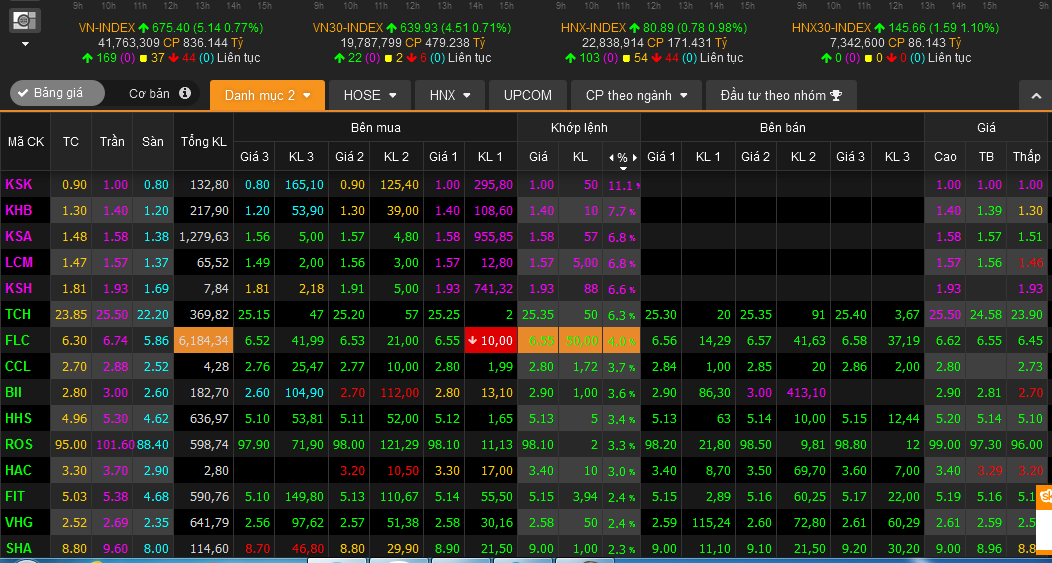
Task: Click the Cao column header
Action: pyautogui.click(x=945, y=157)
